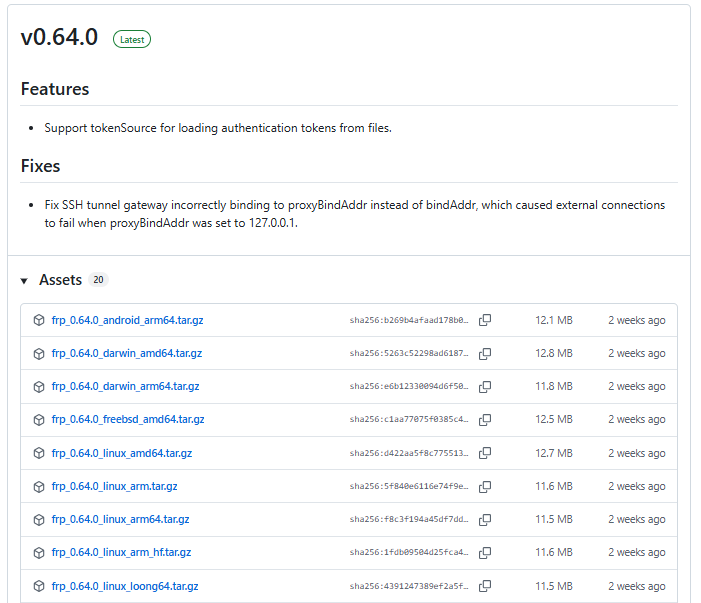This screenshot has width=701, height=603.
Task: Click the 12.8 MB file size
Action: point(554,353)
